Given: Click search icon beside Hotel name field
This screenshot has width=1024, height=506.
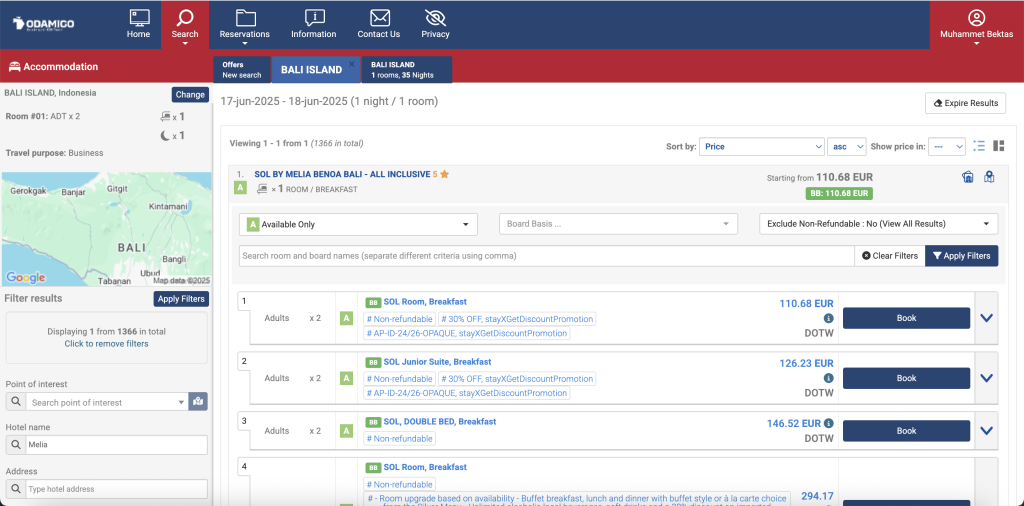Looking at the screenshot, I should pos(15,445).
